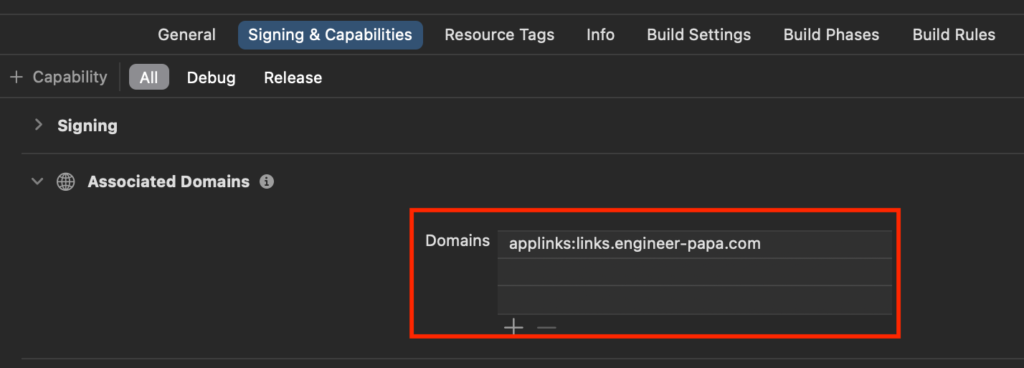Select the Release configuration filter

tap(293, 78)
